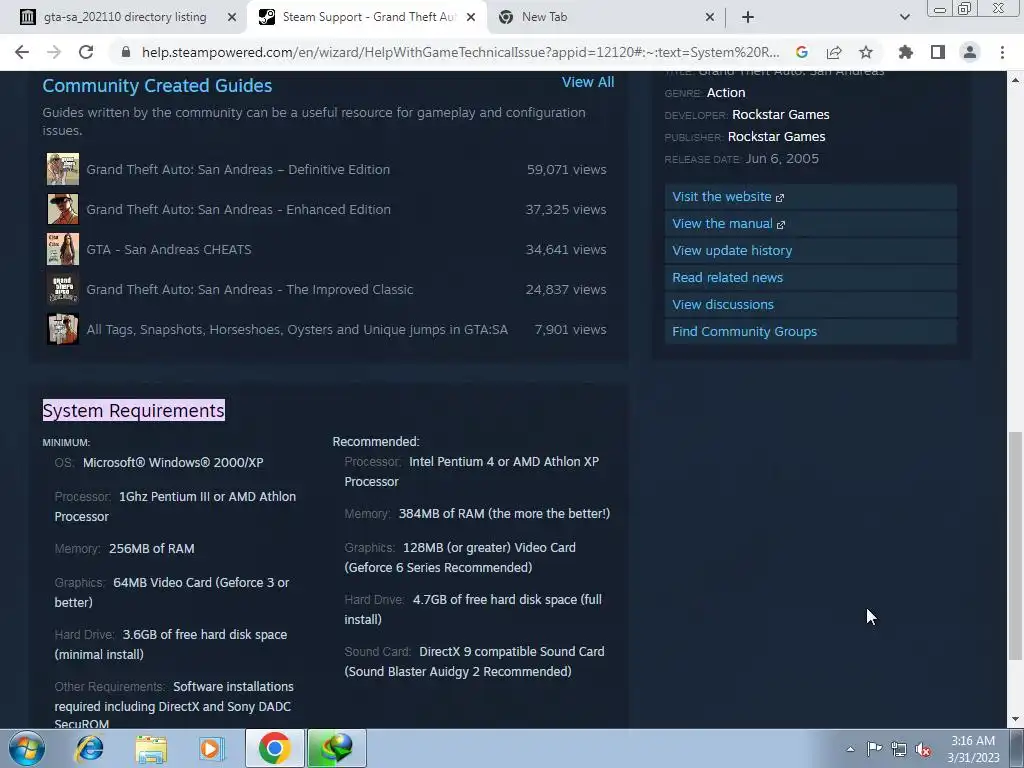Click 384MB of RAM recommended text

(504, 513)
